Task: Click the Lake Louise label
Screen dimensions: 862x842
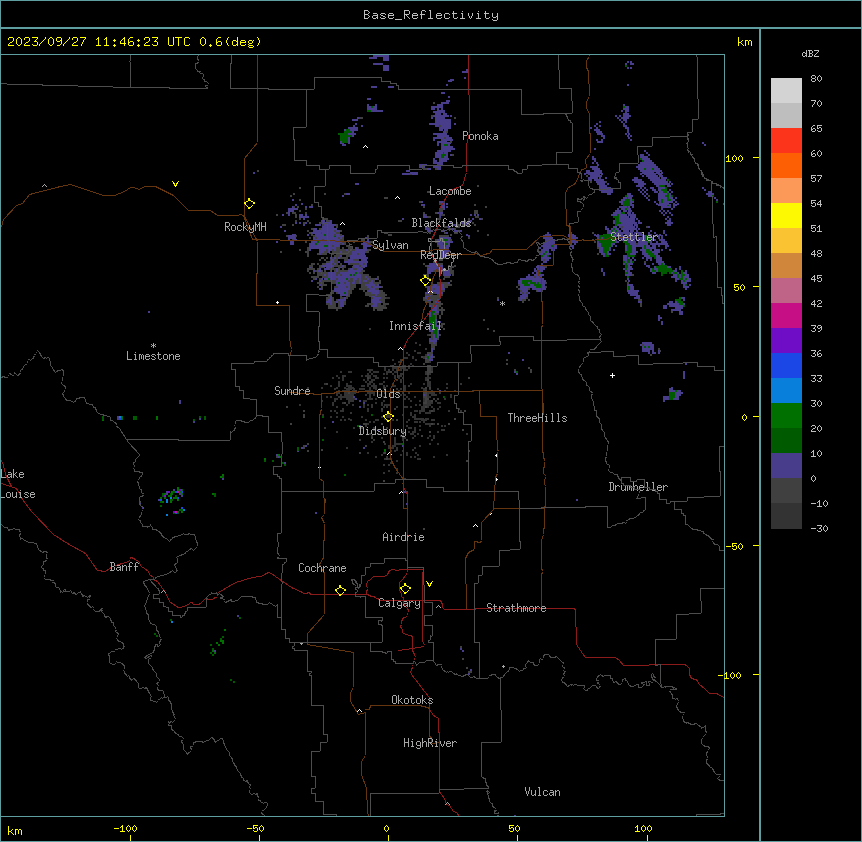Action: [18, 484]
